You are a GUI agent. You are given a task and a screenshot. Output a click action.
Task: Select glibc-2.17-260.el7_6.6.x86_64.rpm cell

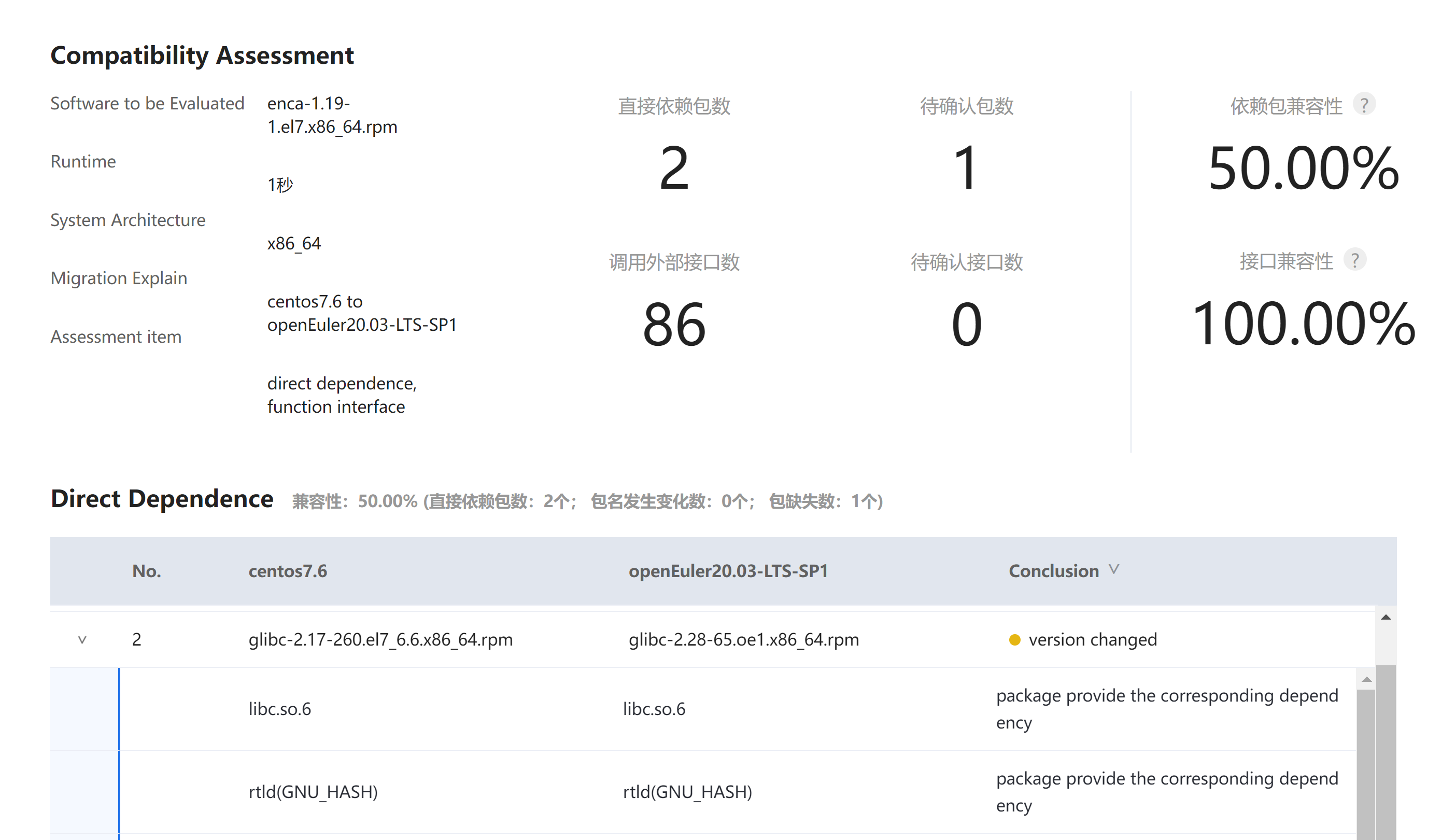380,639
